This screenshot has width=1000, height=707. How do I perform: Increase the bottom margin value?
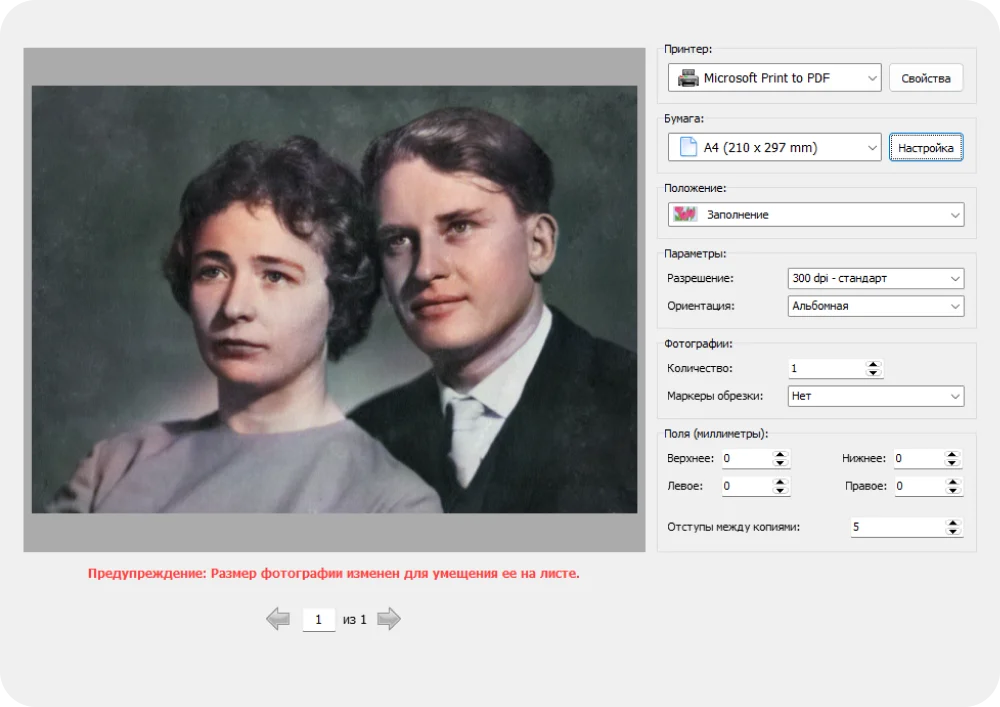[x=952, y=454]
